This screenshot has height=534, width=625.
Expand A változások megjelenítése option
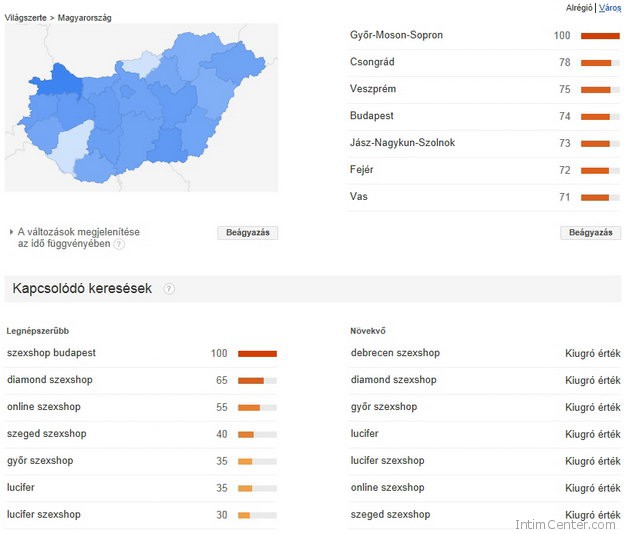[11, 232]
